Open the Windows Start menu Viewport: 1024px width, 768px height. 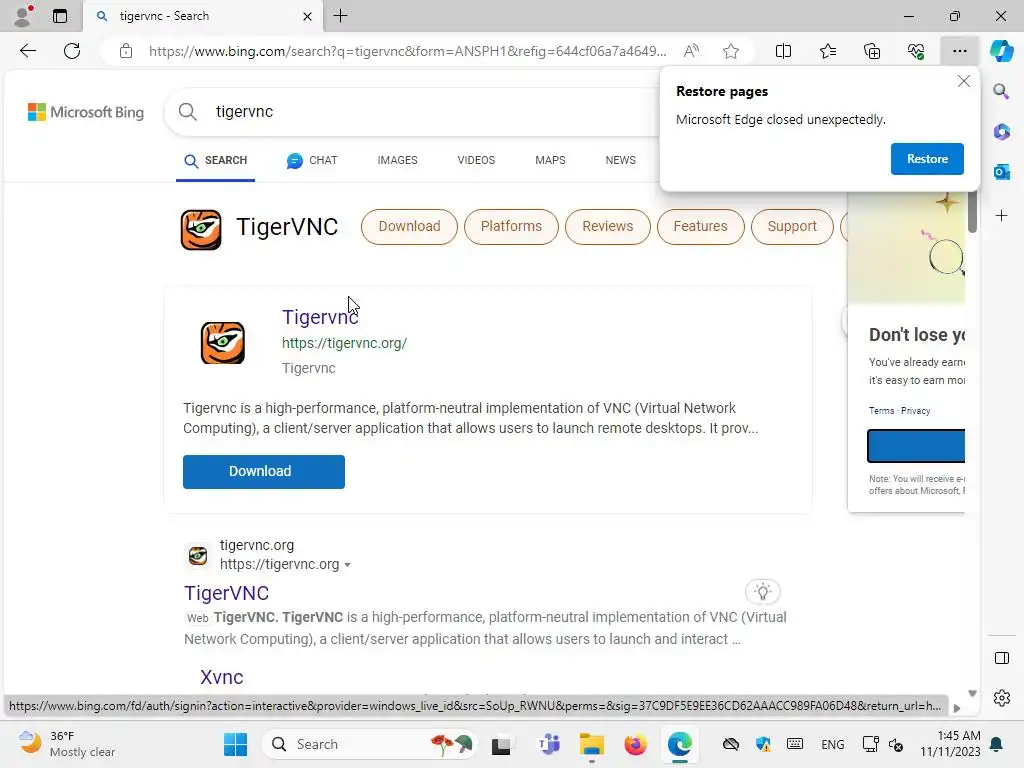click(x=235, y=744)
